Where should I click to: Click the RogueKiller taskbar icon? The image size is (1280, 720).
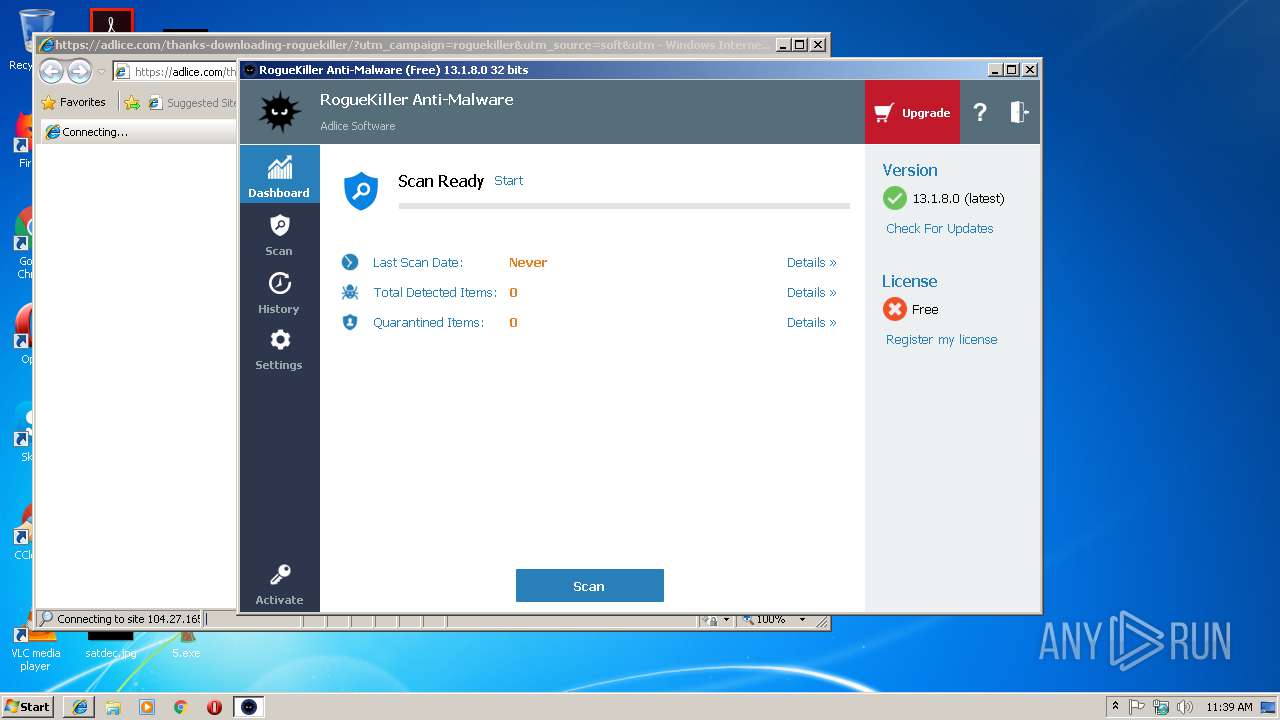(249, 706)
